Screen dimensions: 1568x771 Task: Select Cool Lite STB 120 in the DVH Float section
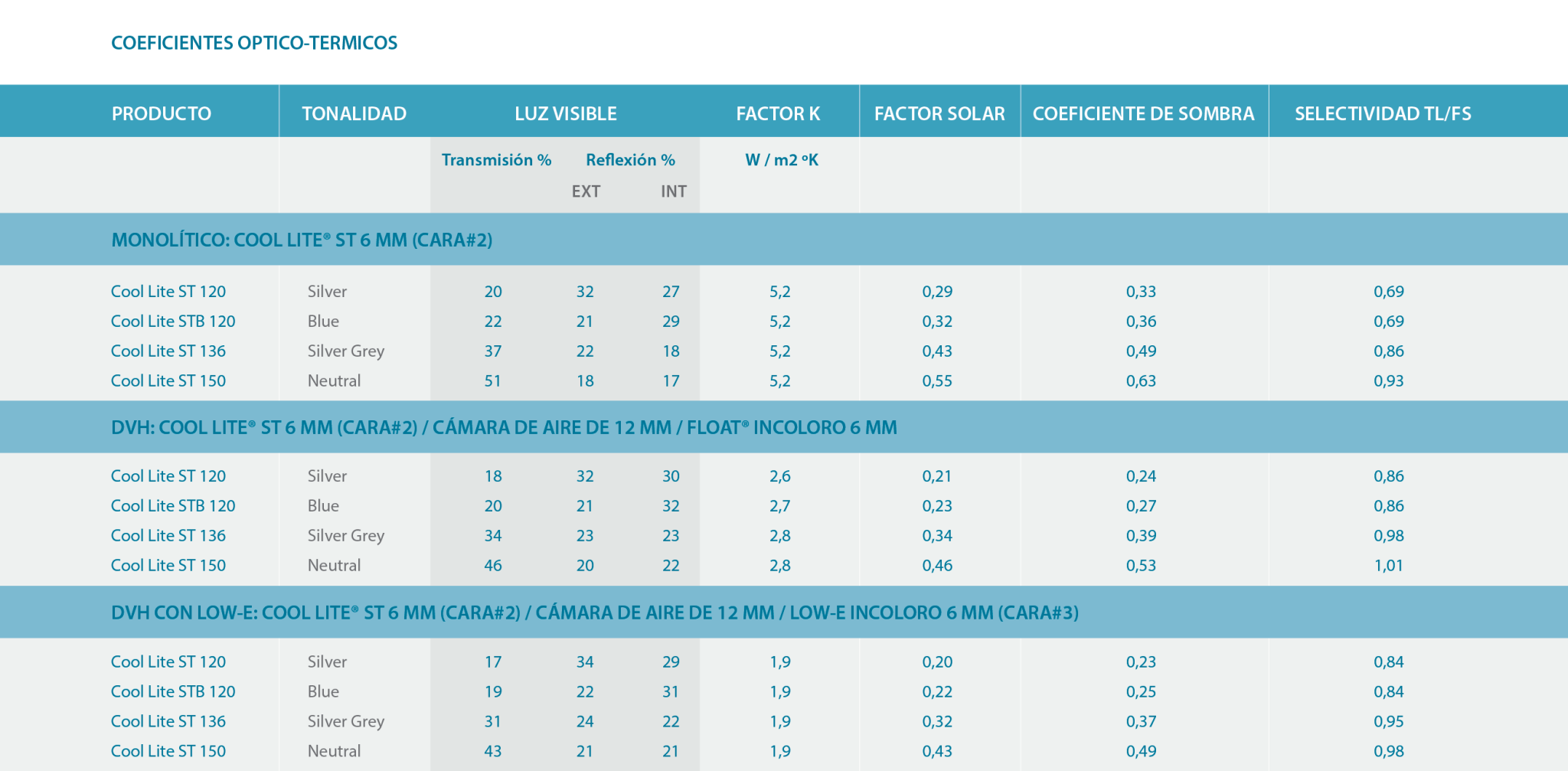pos(173,506)
